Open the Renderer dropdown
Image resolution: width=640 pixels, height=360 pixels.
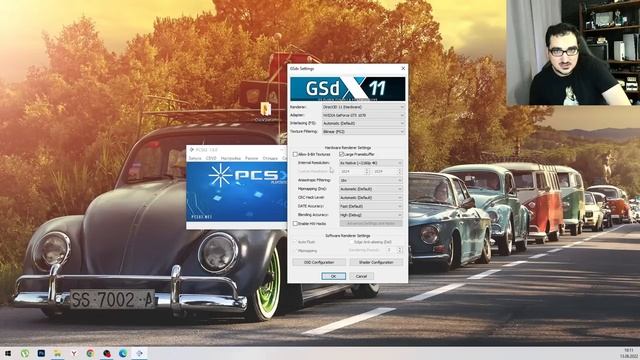pyautogui.click(x=363, y=107)
